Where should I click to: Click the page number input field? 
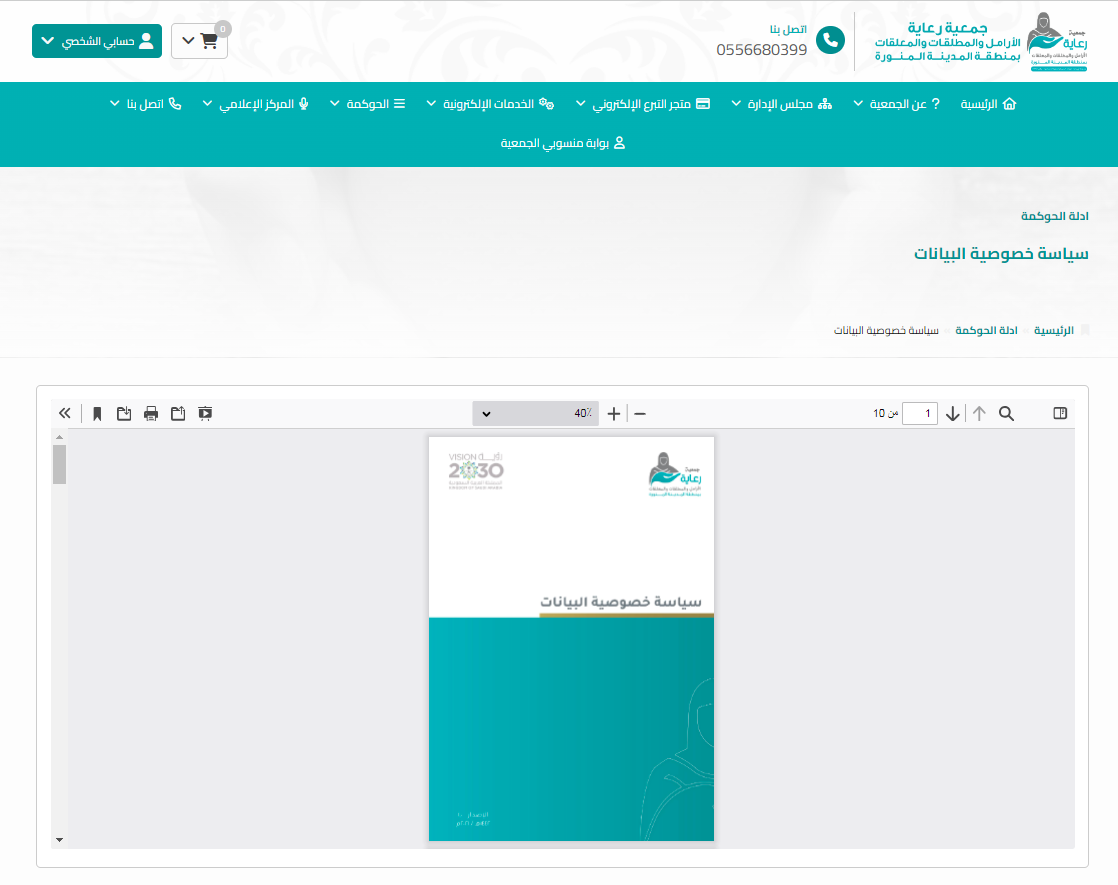(x=920, y=414)
